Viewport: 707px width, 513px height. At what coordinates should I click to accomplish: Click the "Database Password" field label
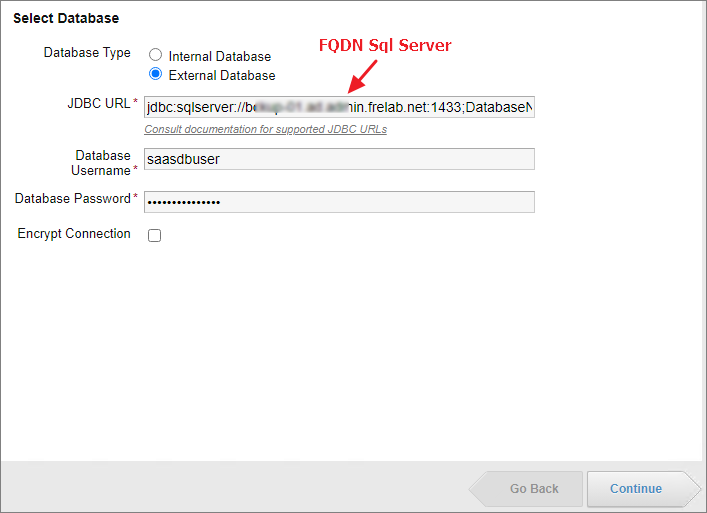click(x=72, y=199)
